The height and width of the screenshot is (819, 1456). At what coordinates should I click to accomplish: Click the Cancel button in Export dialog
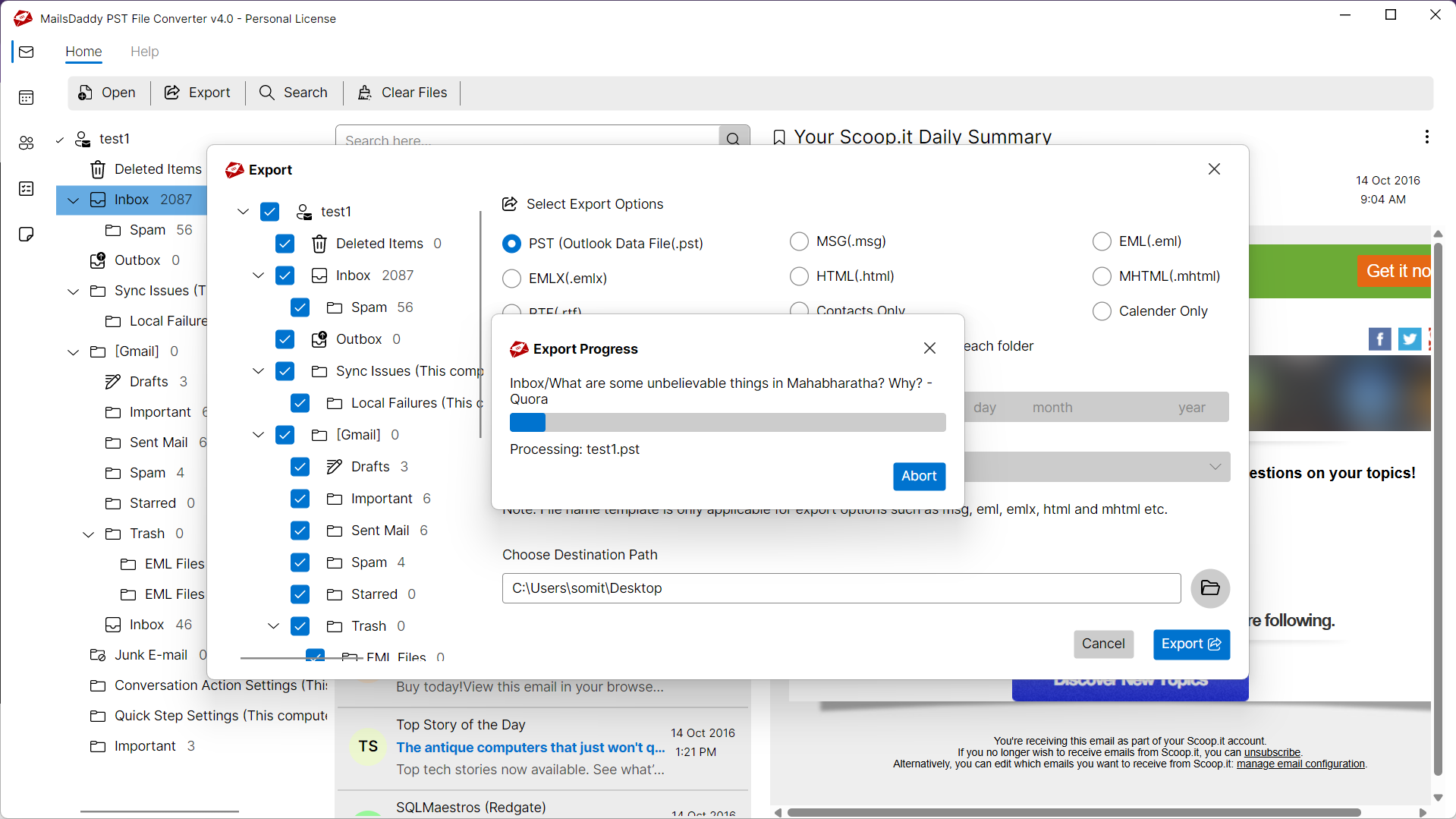[1103, 644]
